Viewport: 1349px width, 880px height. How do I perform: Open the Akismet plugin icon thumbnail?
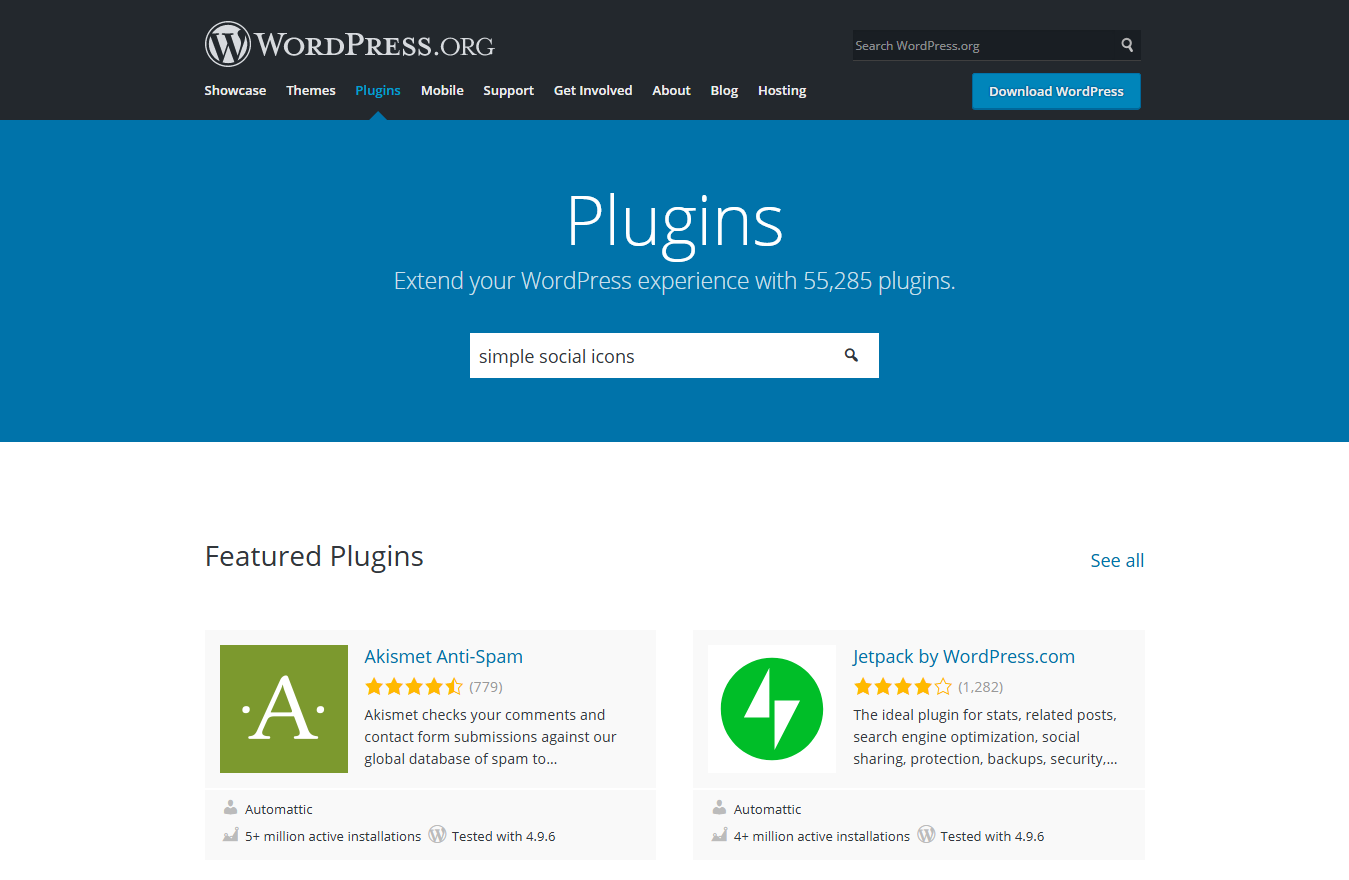[x=284, y=709]
